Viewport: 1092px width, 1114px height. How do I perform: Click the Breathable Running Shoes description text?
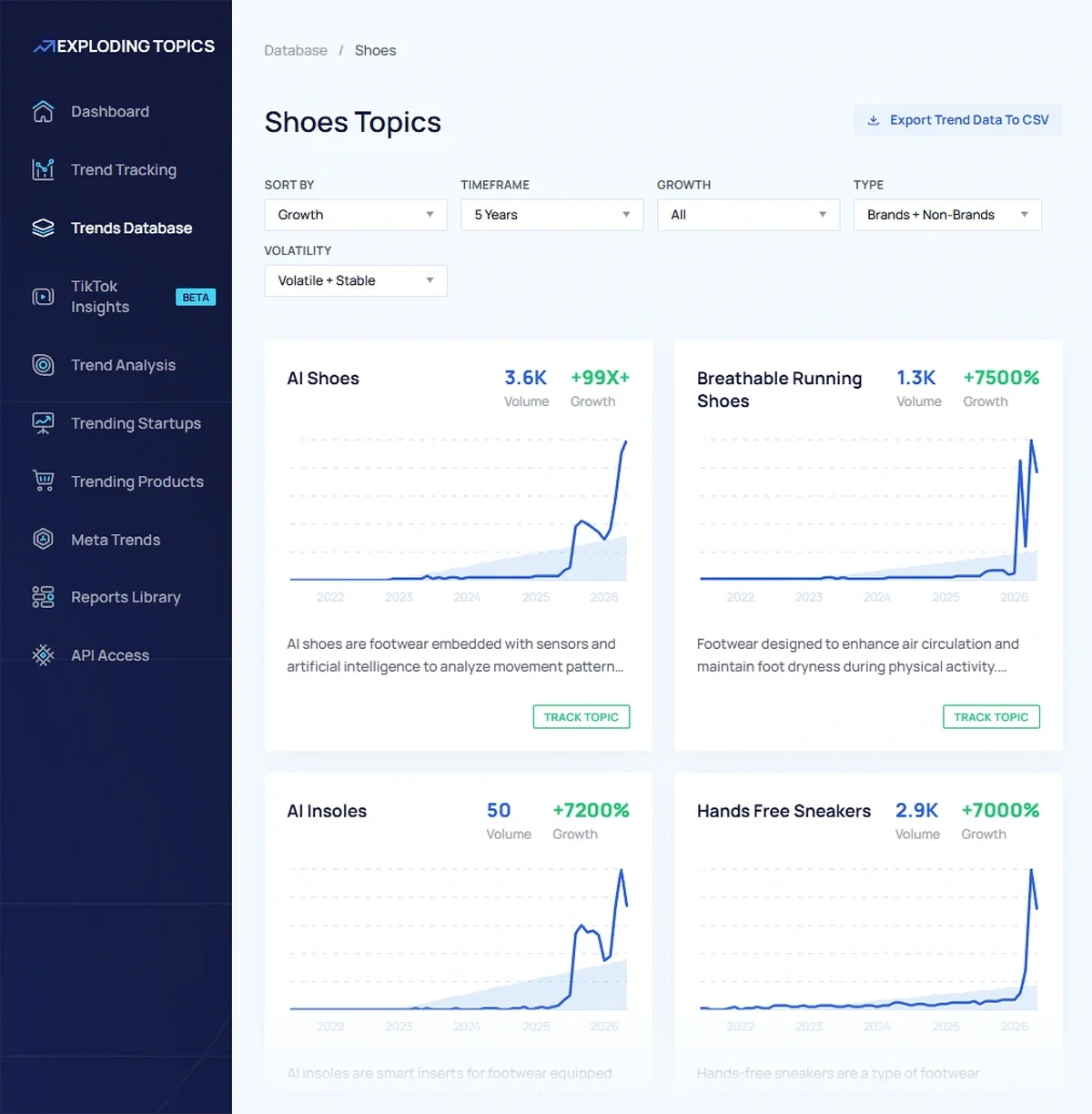click(x=858, y=655)
